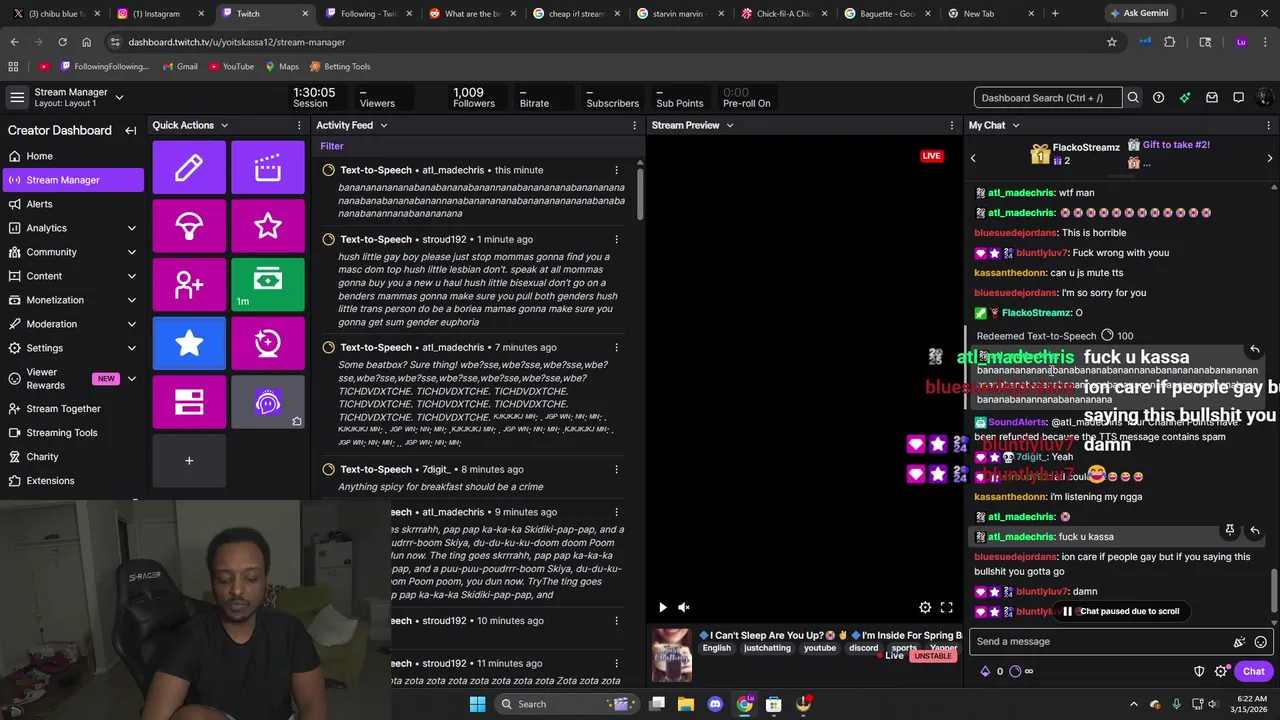The height and width of the screenshot is (720, 1280).
Task: Open options for atl_madechris this minute entry
Action: (616, 170)
